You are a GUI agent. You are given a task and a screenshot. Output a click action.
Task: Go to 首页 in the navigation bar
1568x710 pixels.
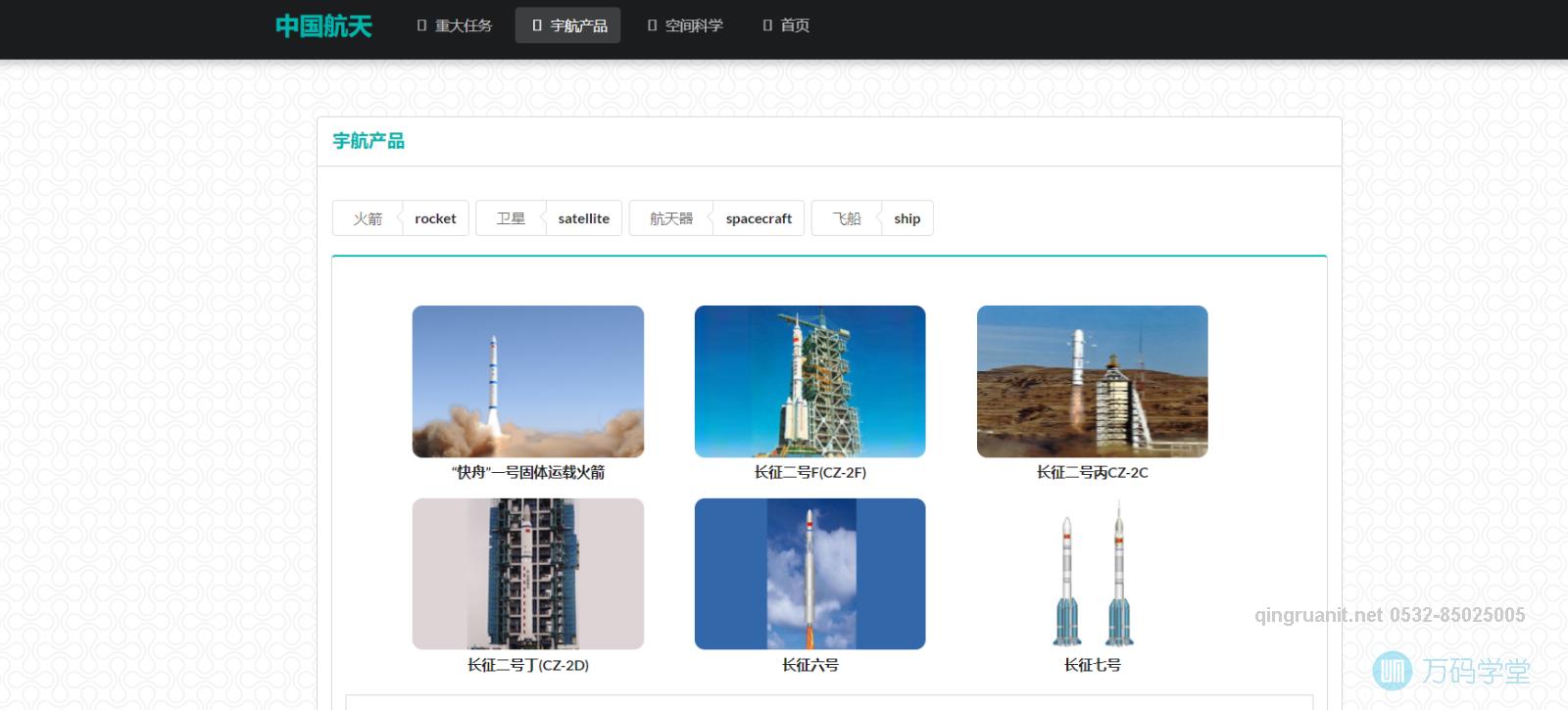point(786,25)
